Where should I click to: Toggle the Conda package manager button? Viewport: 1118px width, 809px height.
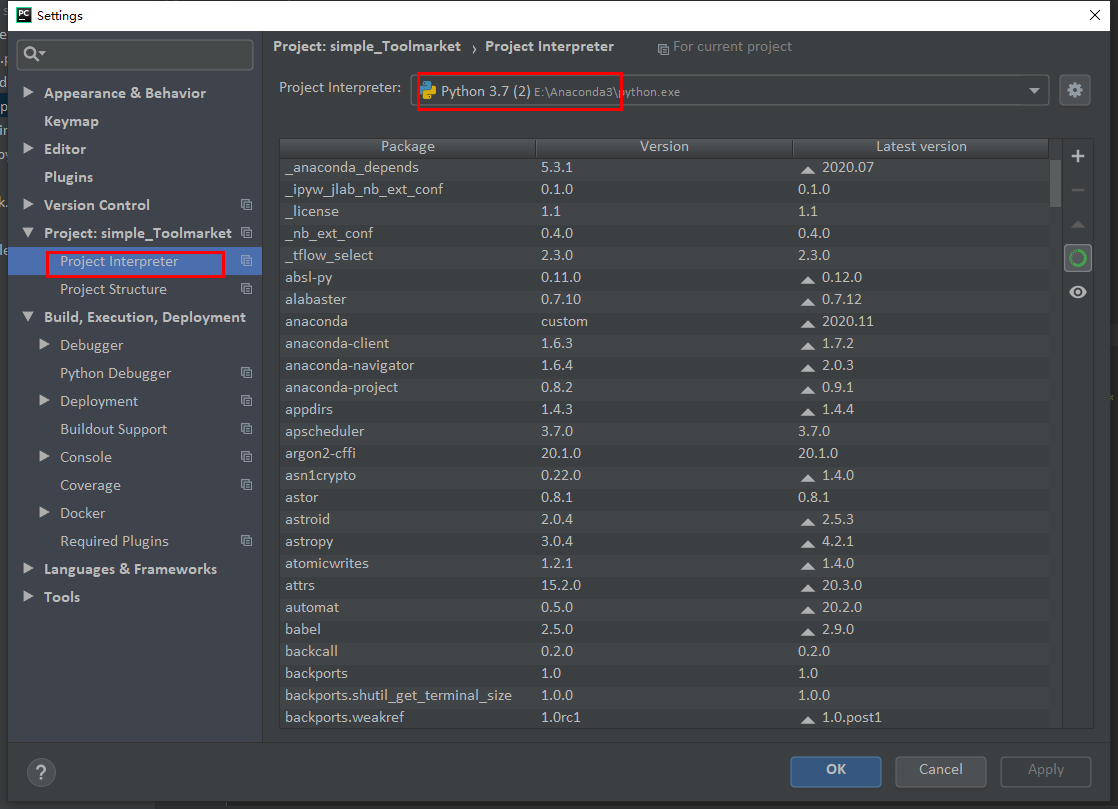pos(1077,257)
